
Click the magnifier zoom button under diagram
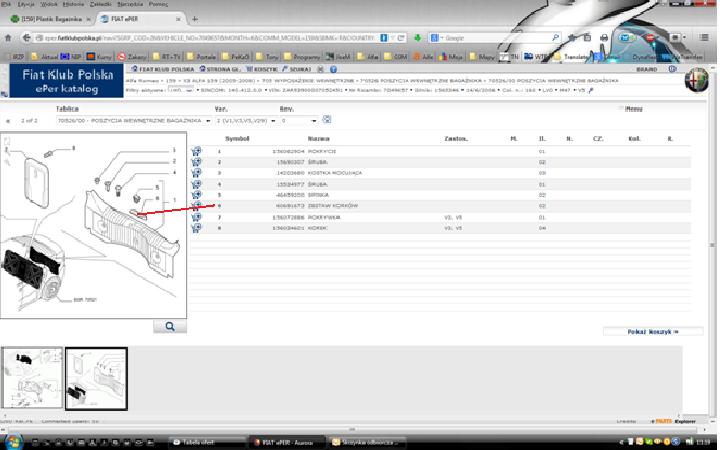click(170, 326)
